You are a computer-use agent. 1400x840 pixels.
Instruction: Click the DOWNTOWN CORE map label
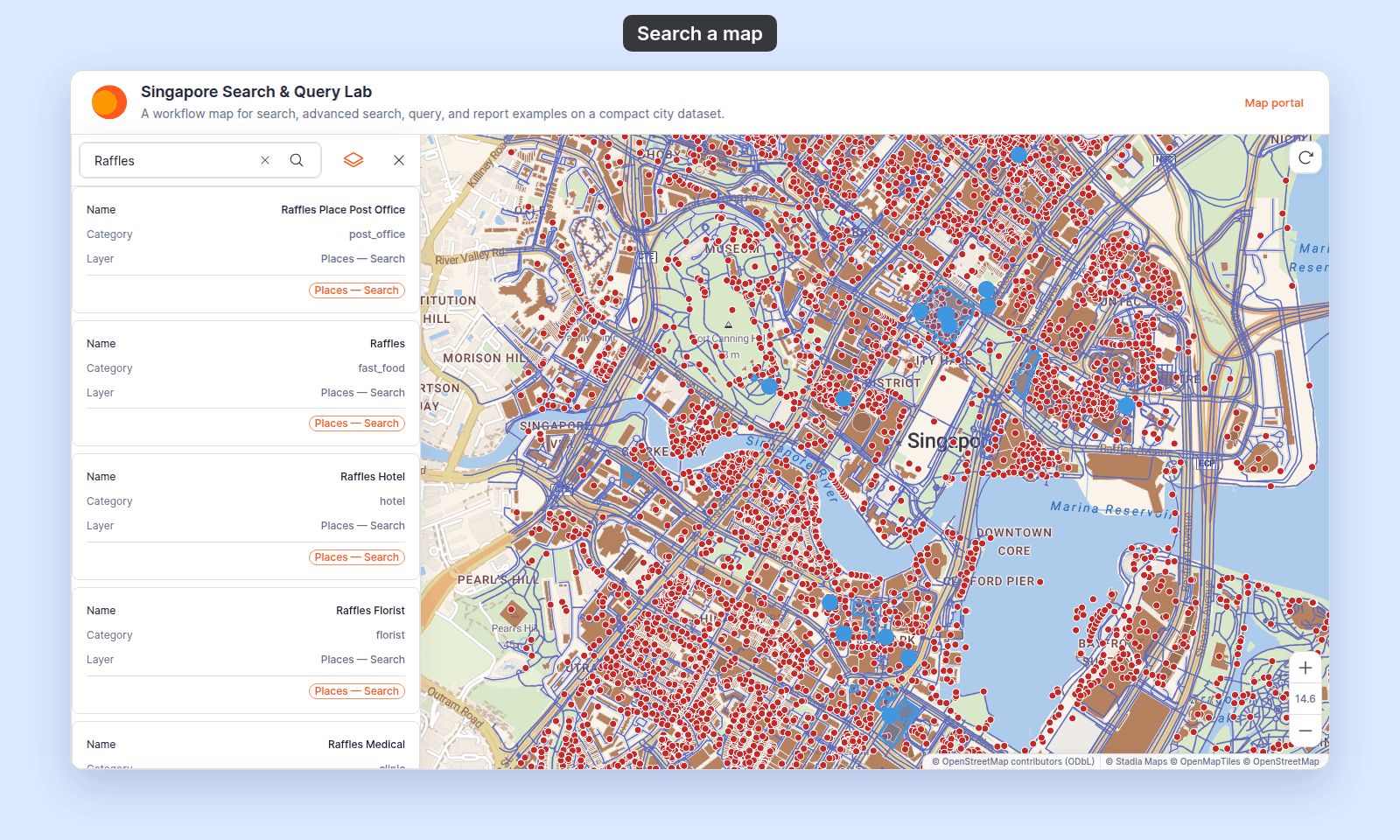pos(1014,542)
